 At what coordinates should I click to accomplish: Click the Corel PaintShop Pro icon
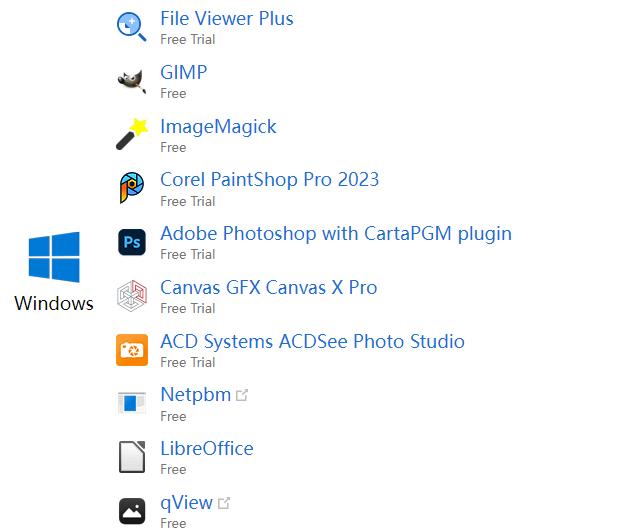(132, 188)
